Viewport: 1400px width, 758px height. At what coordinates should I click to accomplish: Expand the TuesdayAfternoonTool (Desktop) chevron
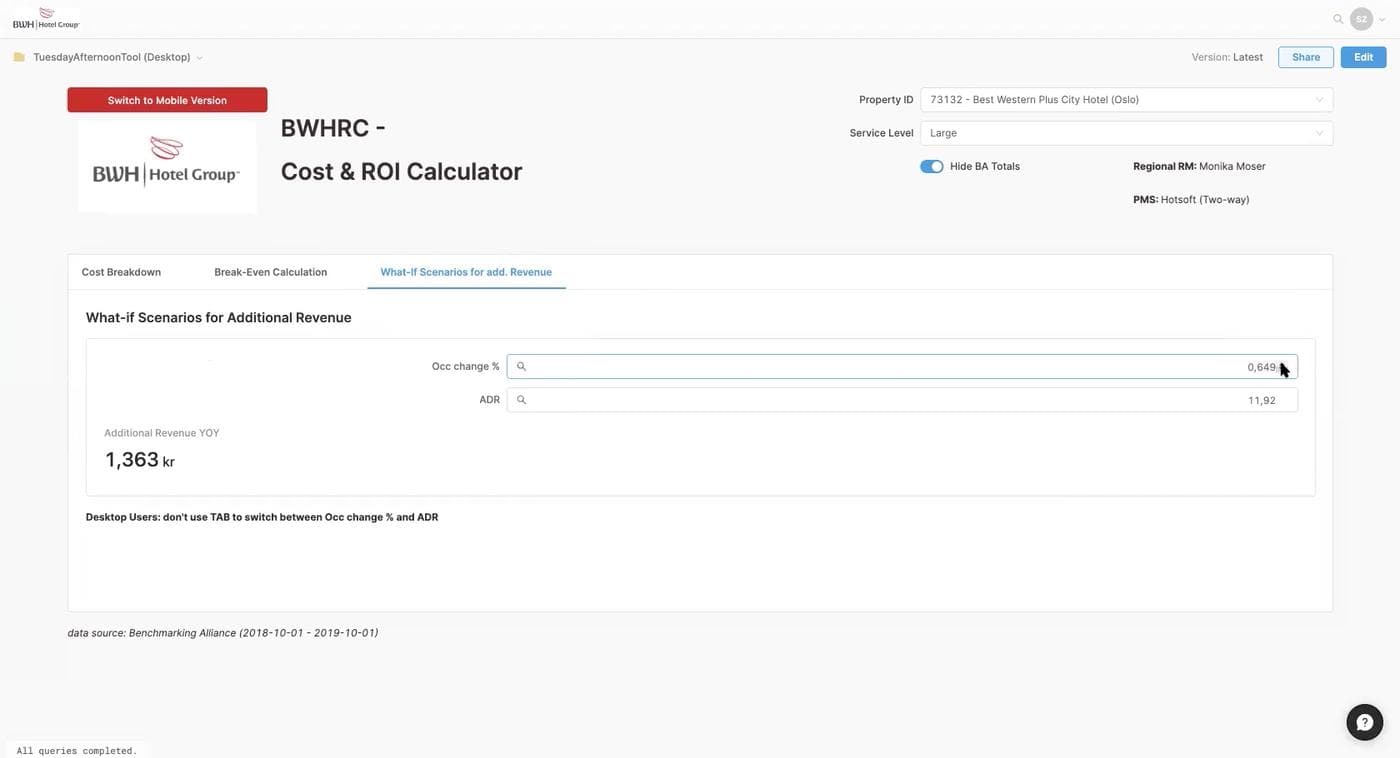point(200,58)
